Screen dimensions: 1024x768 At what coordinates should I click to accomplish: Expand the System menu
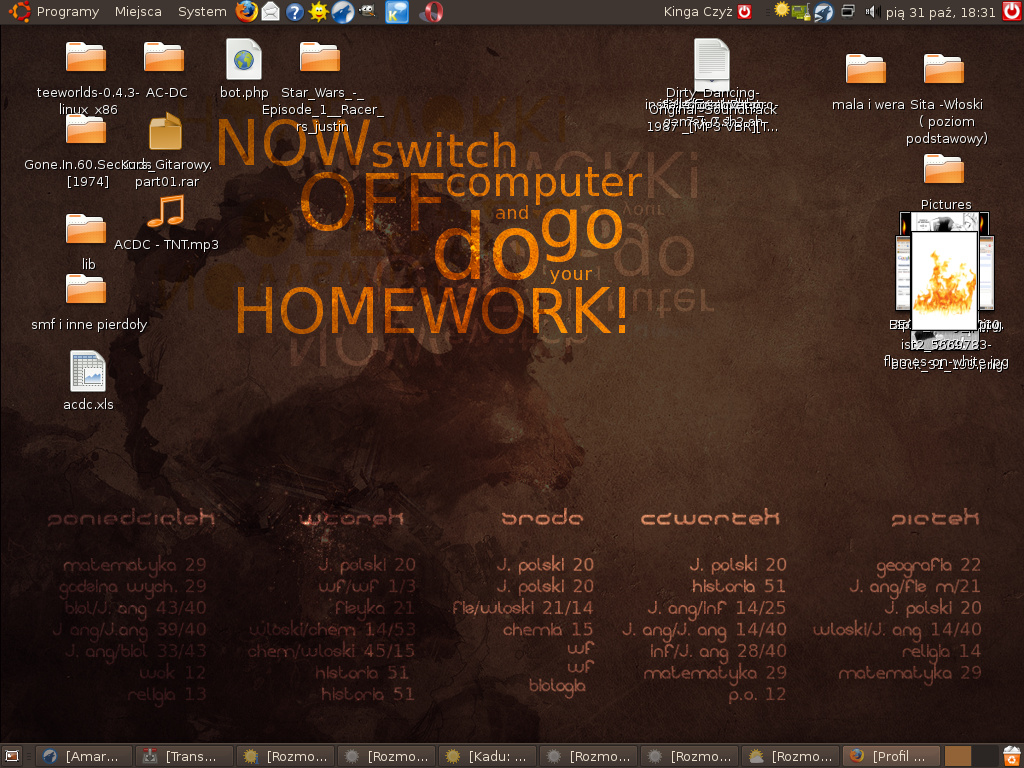(x=202, y=12)
